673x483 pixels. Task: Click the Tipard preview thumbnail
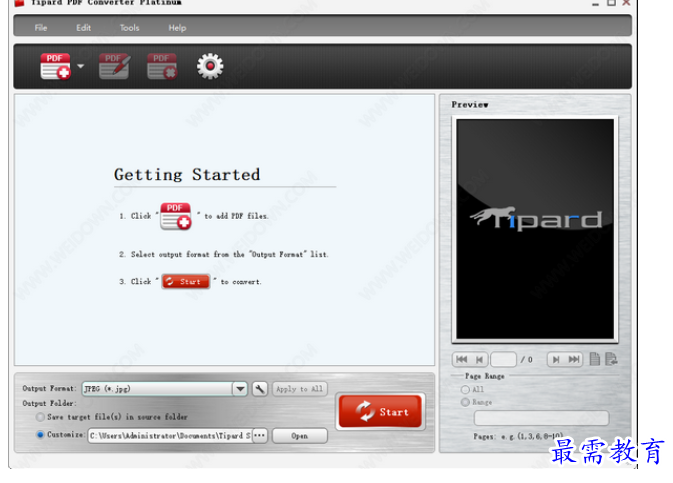pos(535,229)
